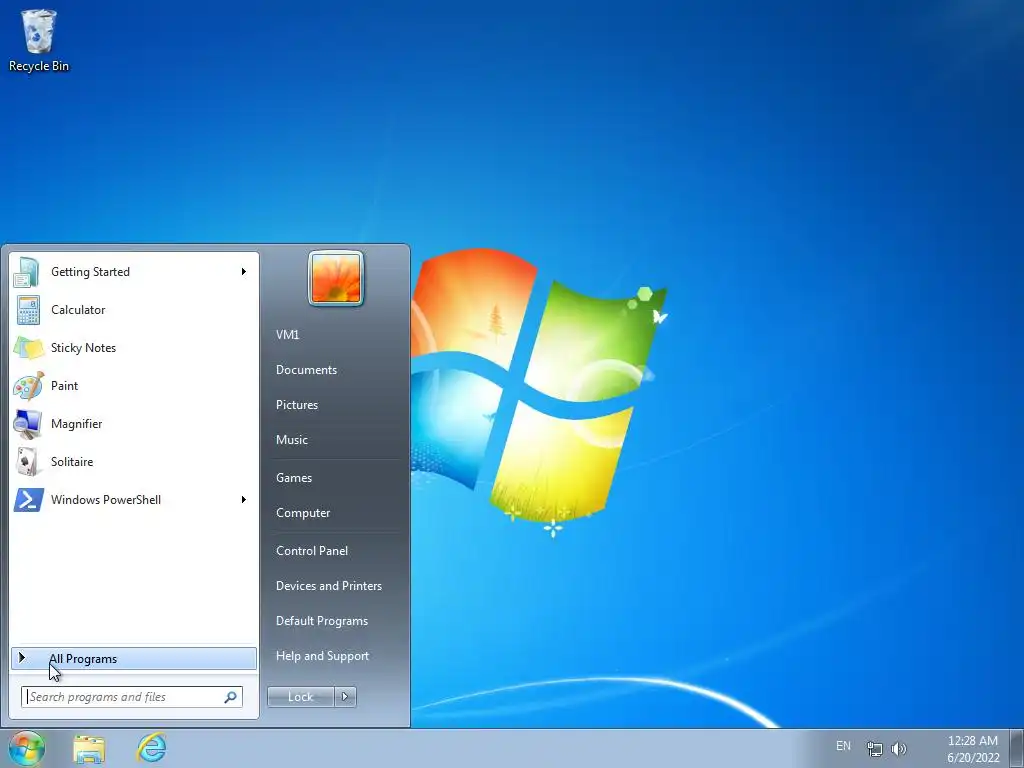Click the Show desktop strip
This screenshot has width=1024, height=768.
(x=1017, y=748)
